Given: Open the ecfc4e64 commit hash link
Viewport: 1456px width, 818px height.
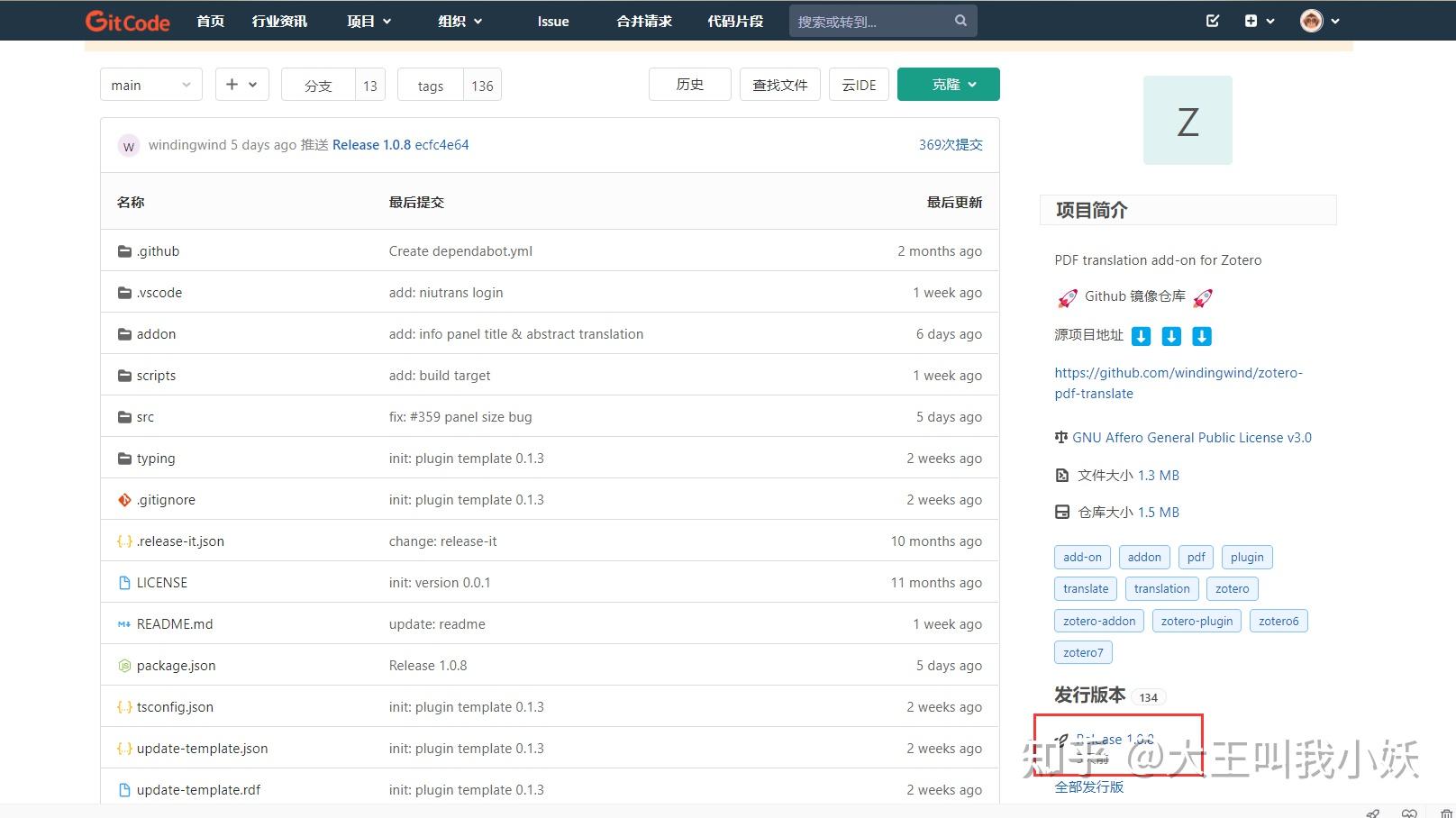Looking at the screenshot, I should coord(441,145).
